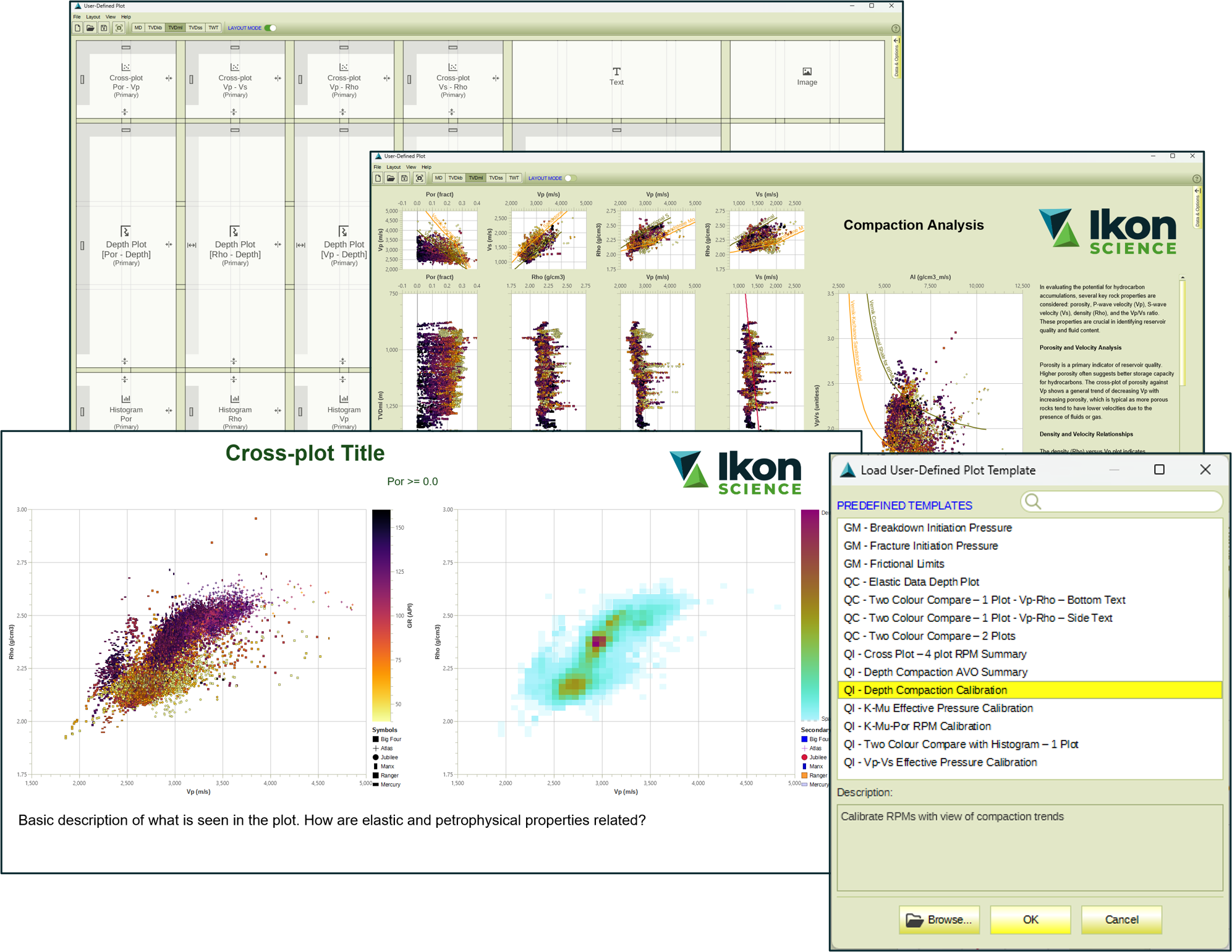Click Histogram Por bar chart icon
The image size is (1232, 952).
[125, 399]
